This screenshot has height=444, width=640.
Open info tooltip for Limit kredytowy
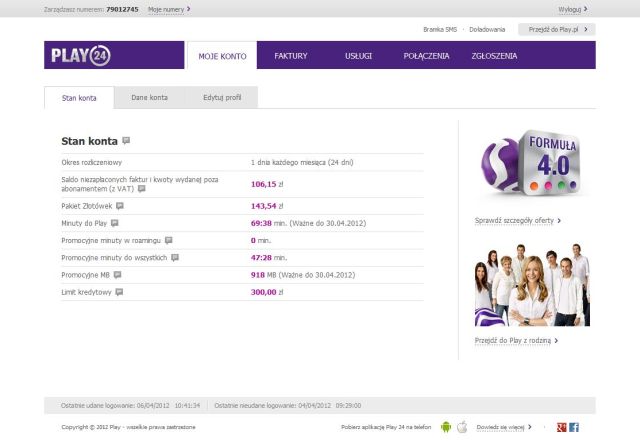click(x=119, y=292)
